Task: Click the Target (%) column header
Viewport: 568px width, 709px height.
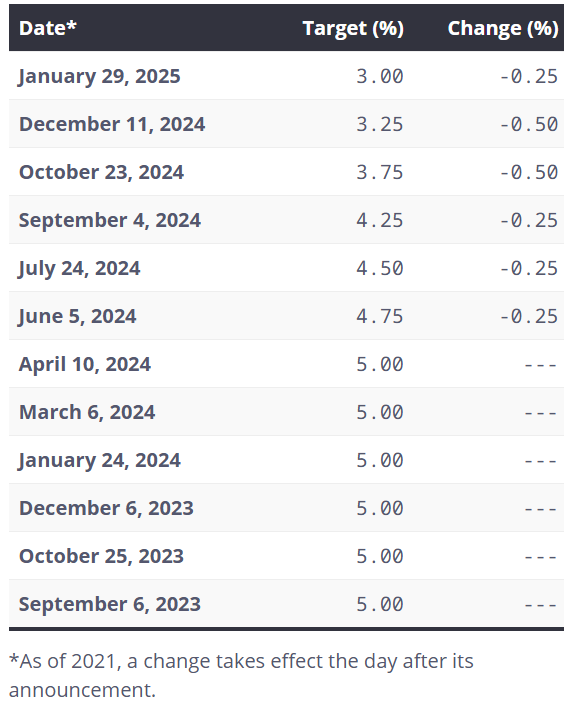Action: point(353,28)
